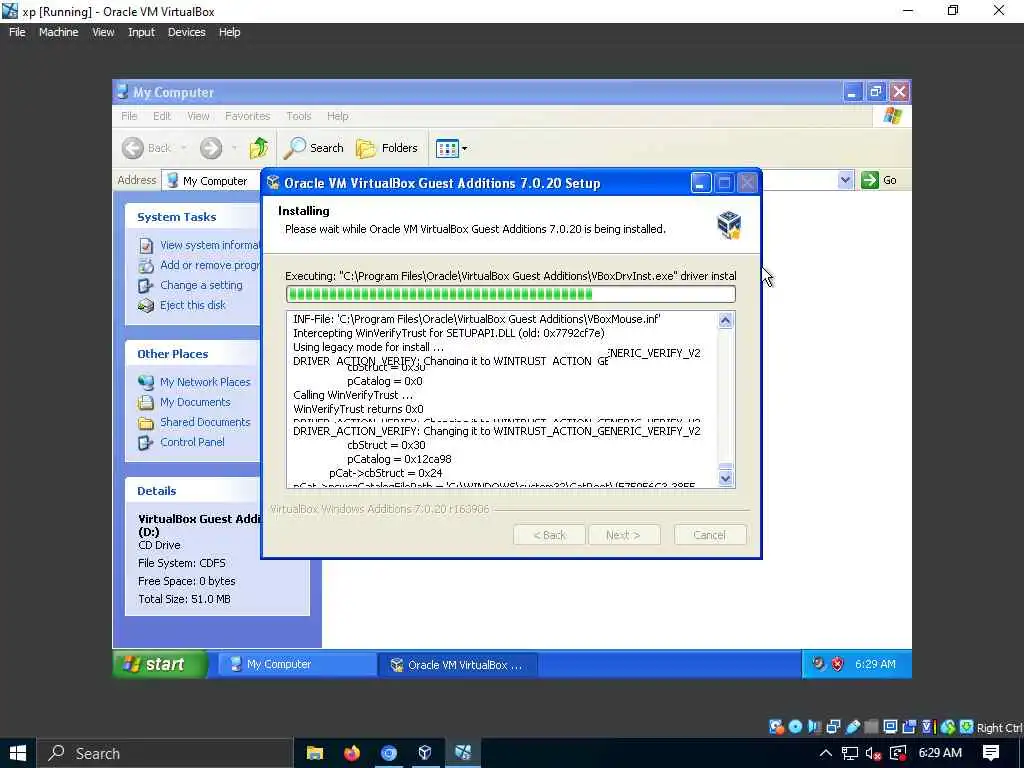Open the host notification center icon

[991, 753]
